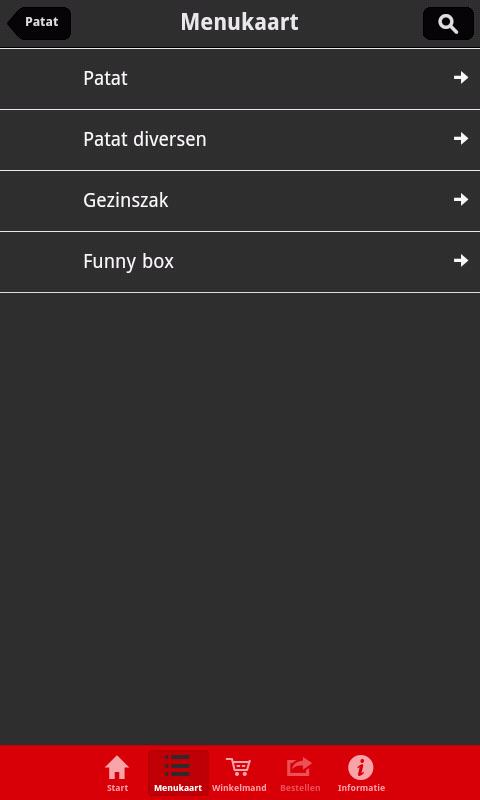Screen dimensions: 480x800
Task: Switch to the Informatie tab label
Action: point(361,788)
